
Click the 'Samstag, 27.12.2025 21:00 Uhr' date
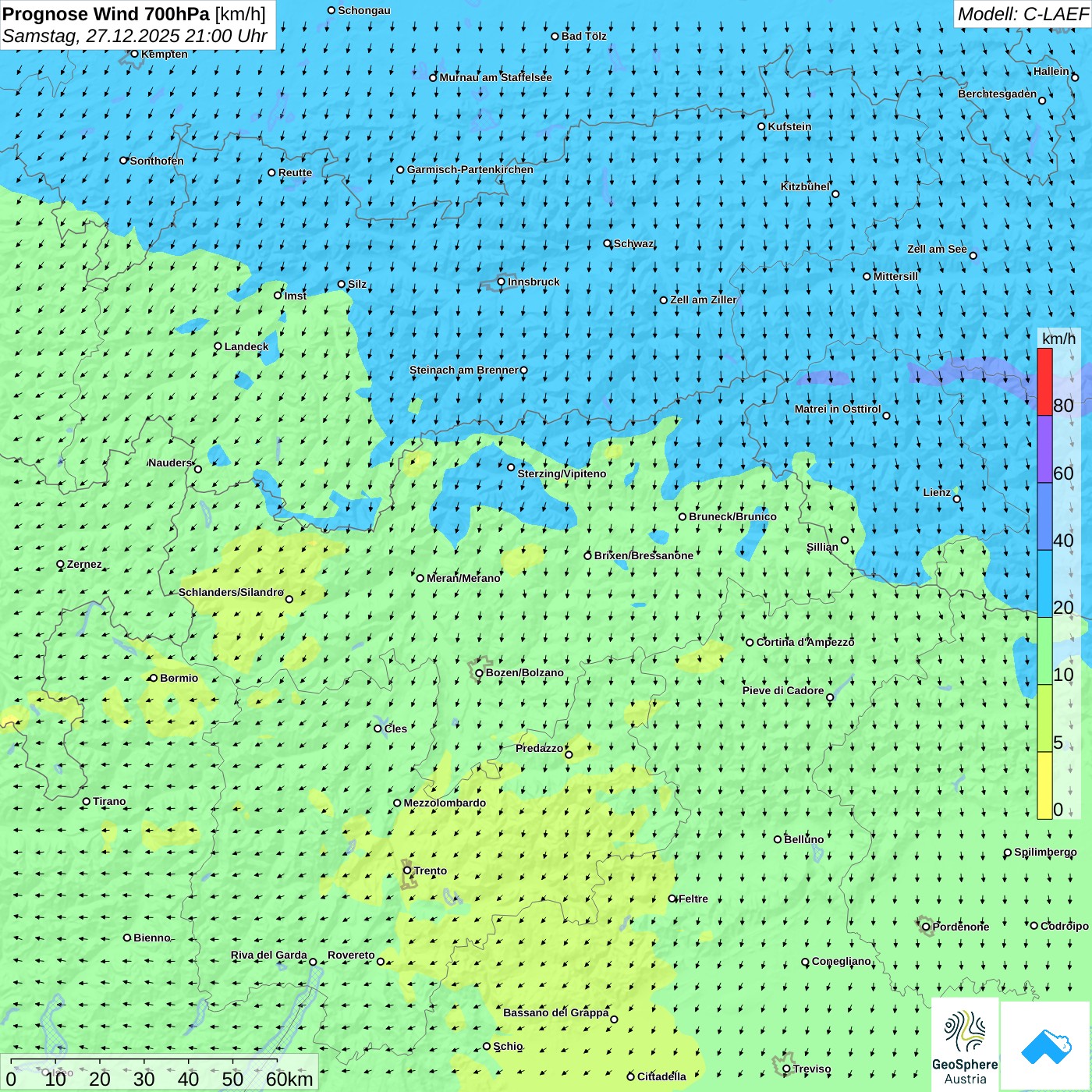(135, 36)
